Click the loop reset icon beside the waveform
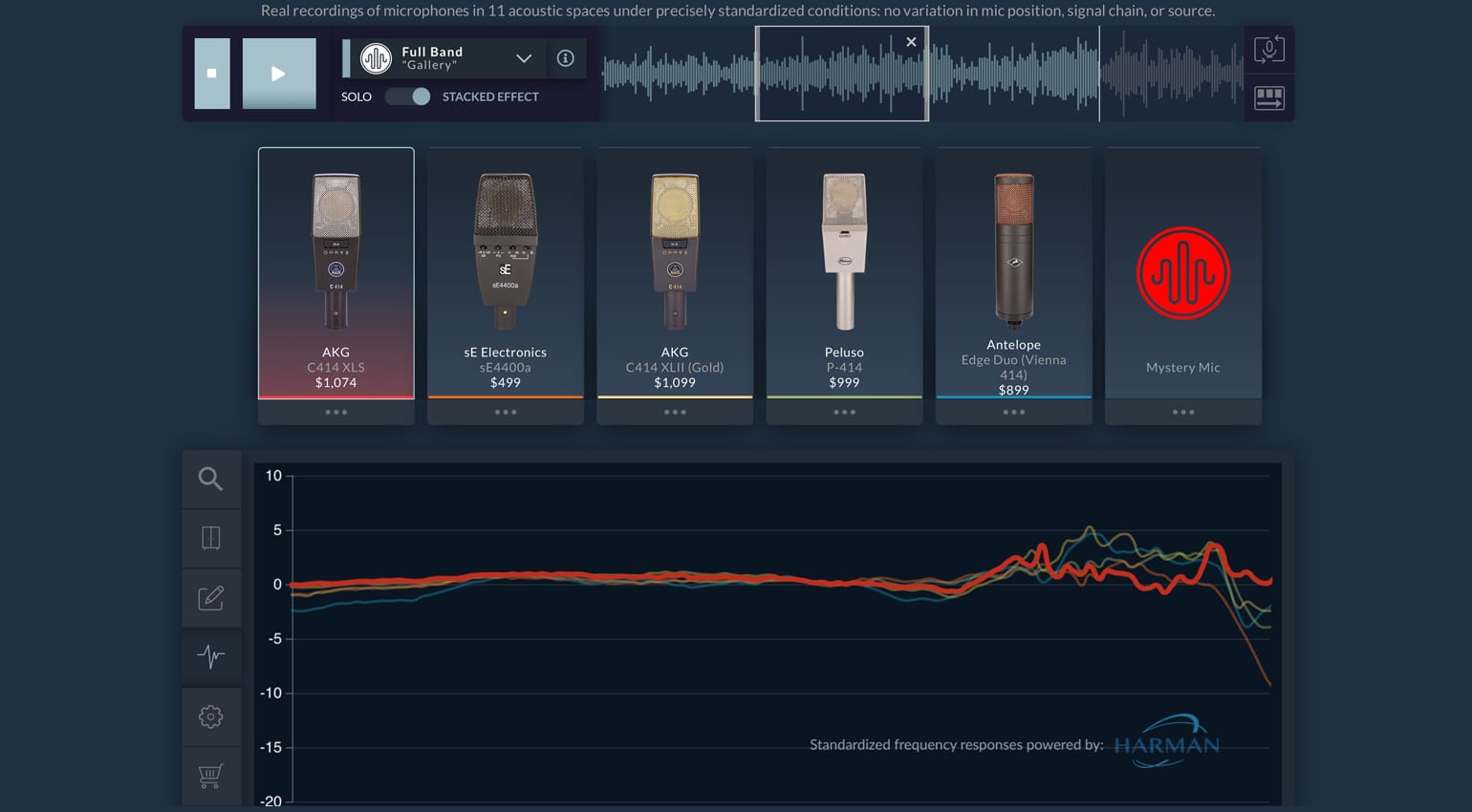Image resolution: width=1472 pixels, height=812 pixels. [x=1269, y=50]
